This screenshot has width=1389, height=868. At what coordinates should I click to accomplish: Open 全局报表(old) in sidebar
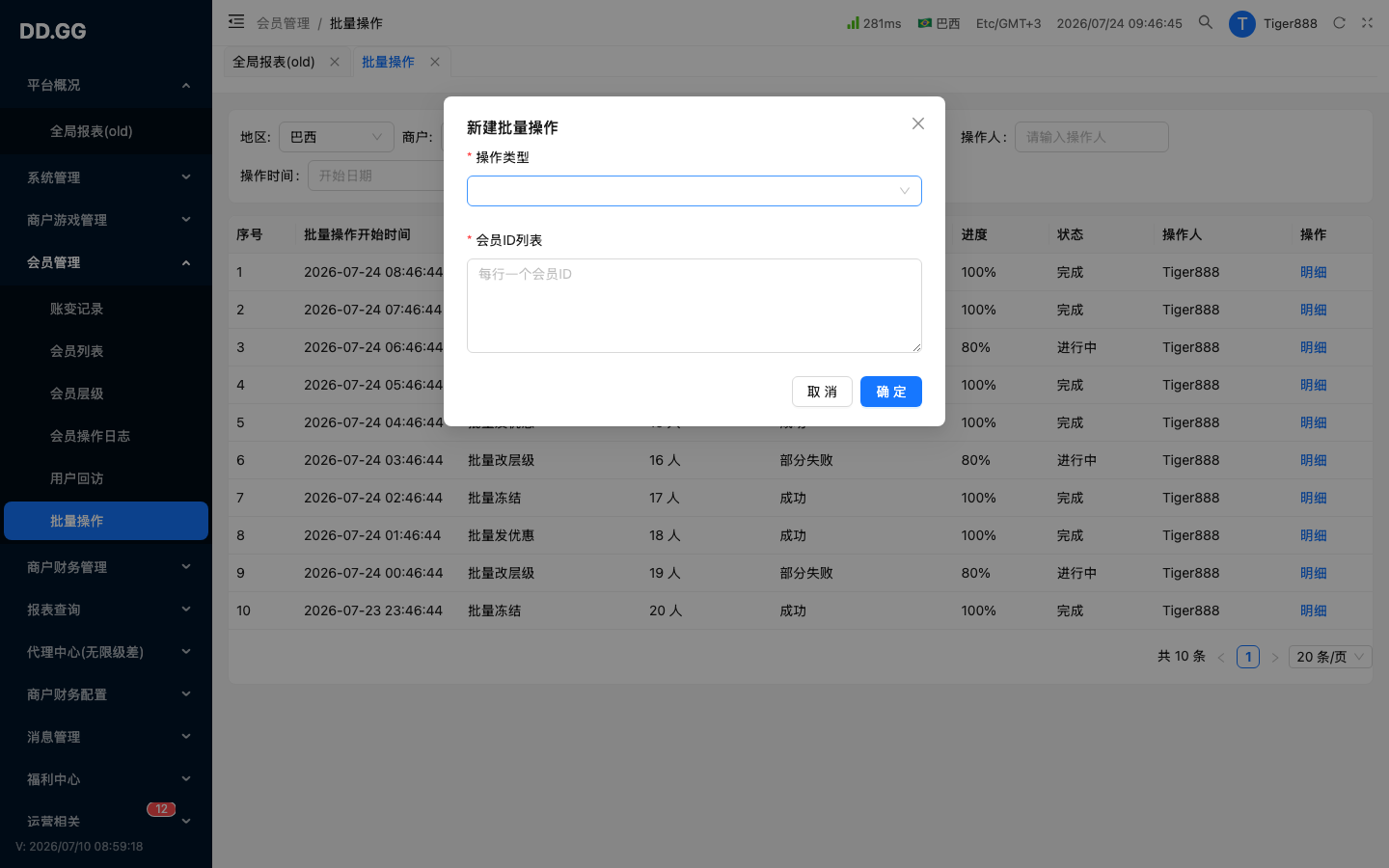click(106, 131)
